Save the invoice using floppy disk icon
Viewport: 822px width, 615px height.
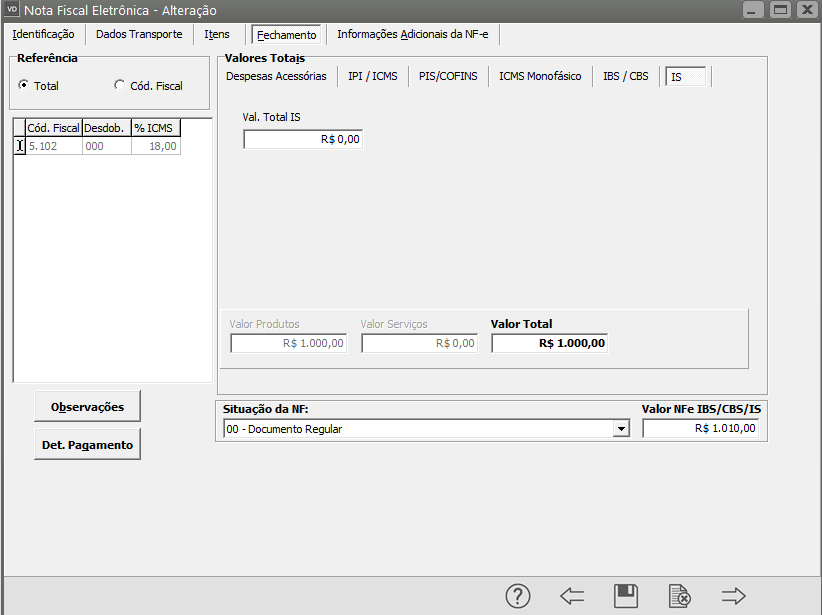tap(626, 596)
